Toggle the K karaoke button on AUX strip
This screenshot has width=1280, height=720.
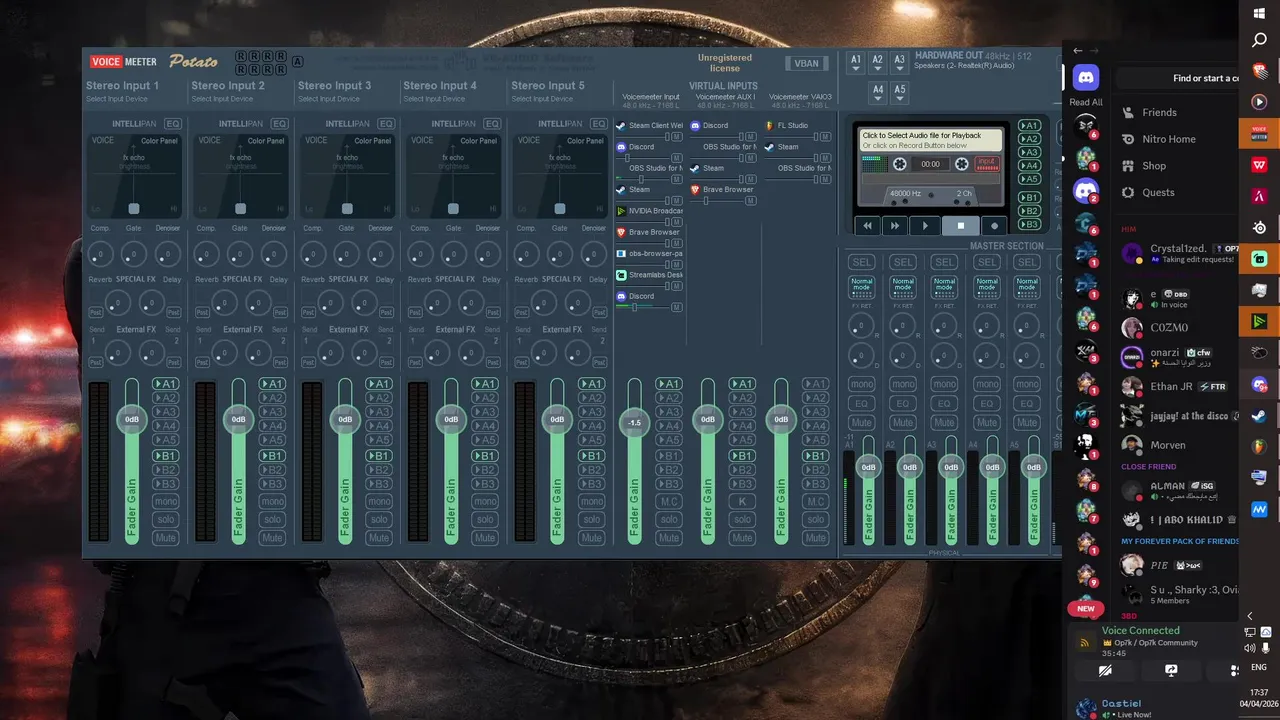[x=742, y=502]
